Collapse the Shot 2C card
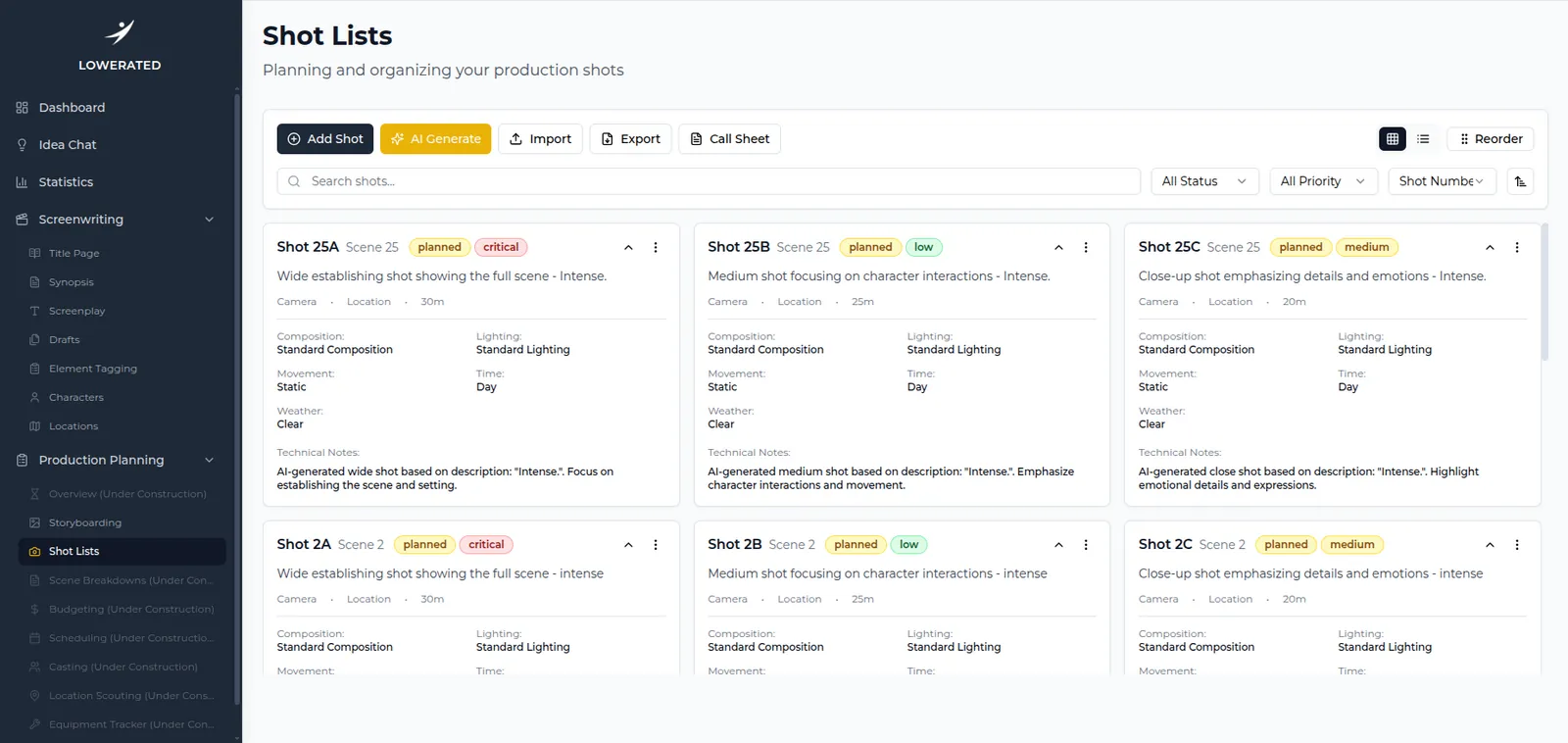 pyautogui.click(x=1490, y=545)
